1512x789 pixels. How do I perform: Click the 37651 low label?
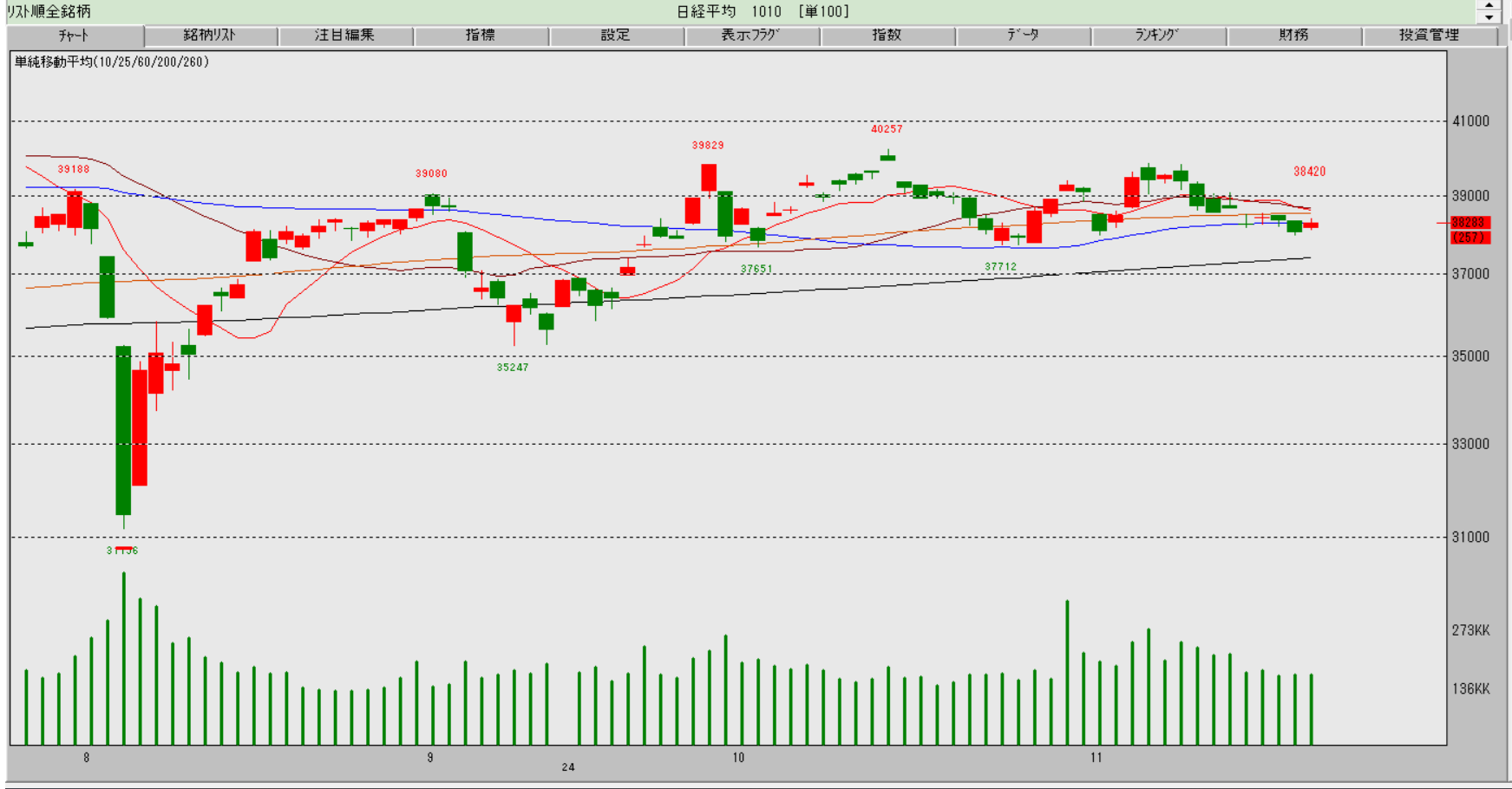[756, 270]
